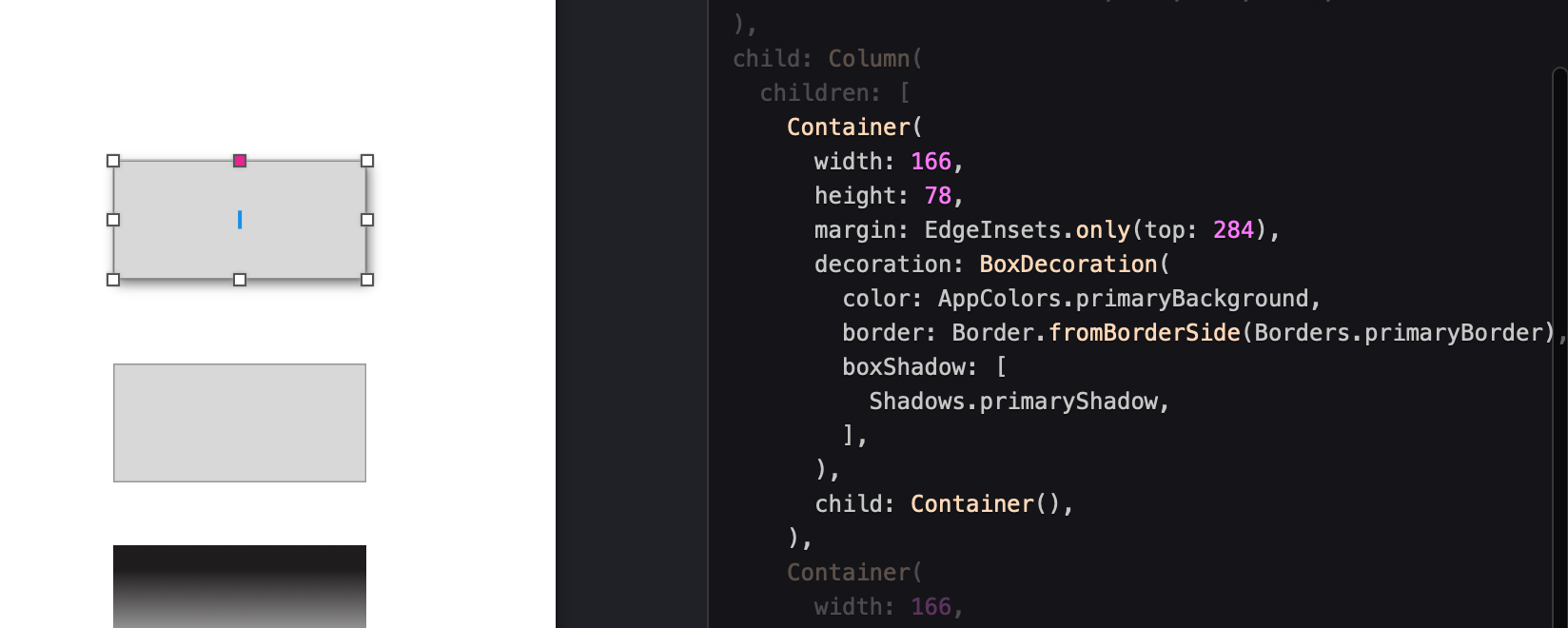Click the pink top-center handle of selected rectangle
Viewport: 1568px width, 628px height.
coord(240,161)
